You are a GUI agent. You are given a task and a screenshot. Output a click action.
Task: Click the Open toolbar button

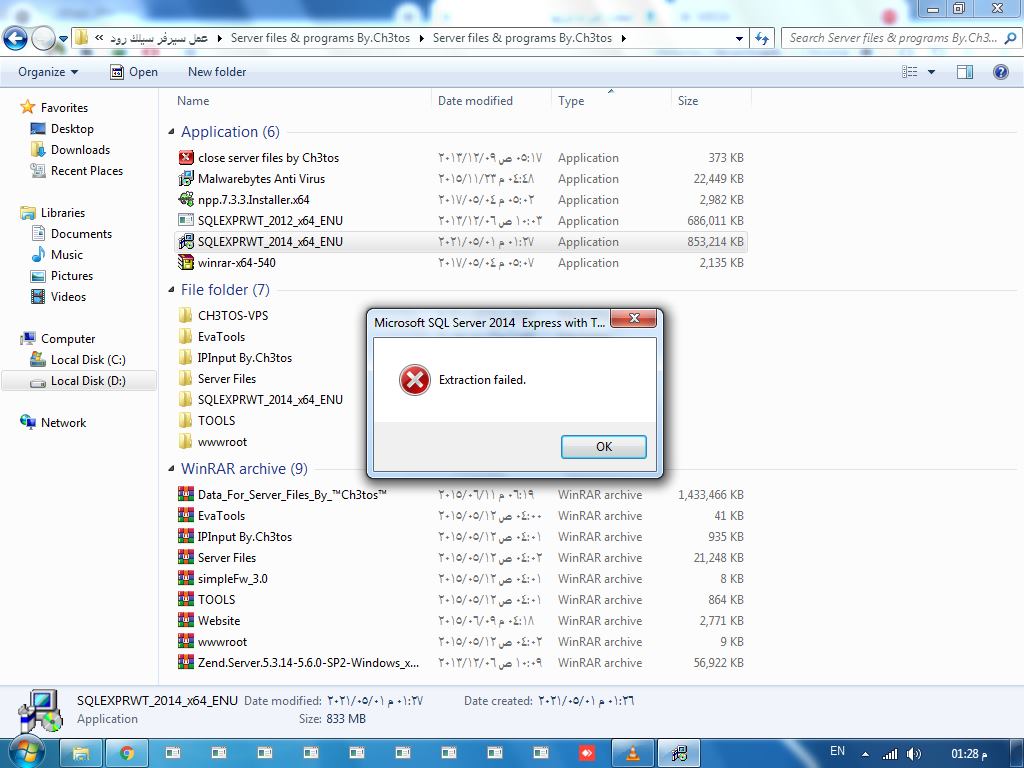coord(134,72)
